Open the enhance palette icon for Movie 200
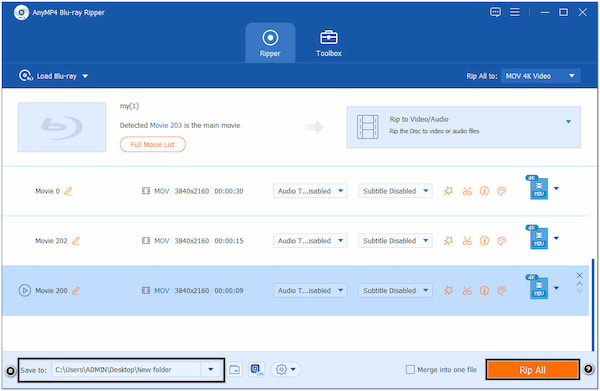 click(x=502, y=290)
